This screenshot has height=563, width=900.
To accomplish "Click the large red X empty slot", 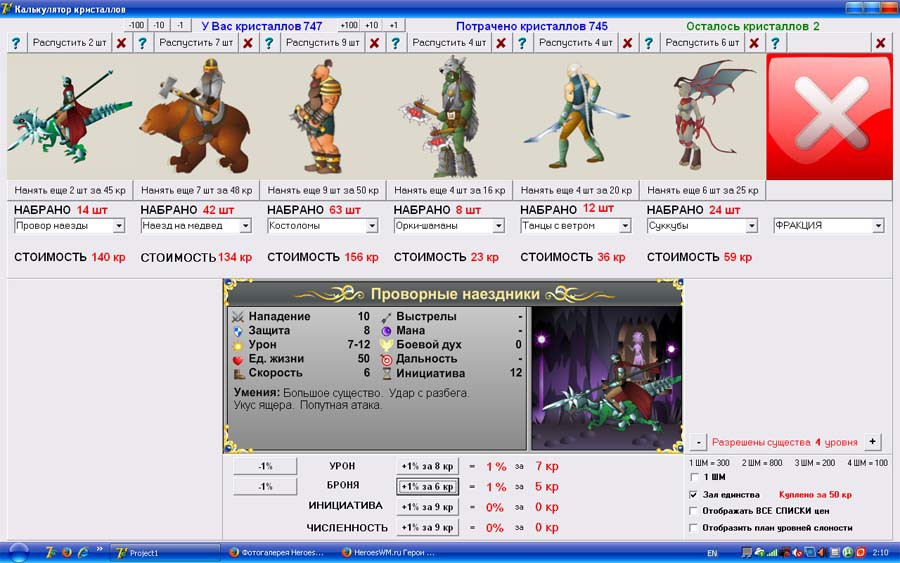I will 829,117.
